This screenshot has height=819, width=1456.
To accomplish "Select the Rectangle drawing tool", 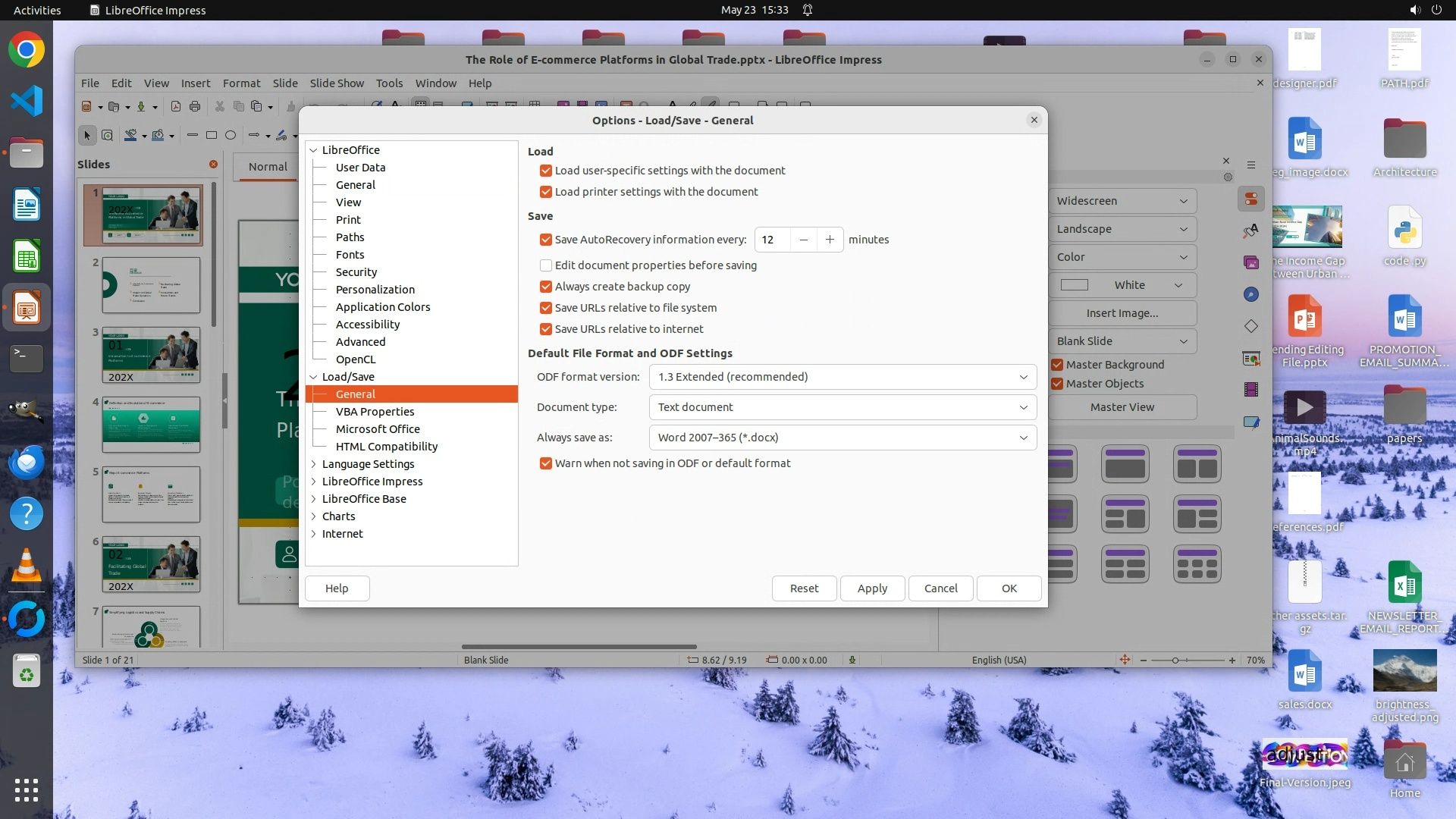I will coord(212,136).
